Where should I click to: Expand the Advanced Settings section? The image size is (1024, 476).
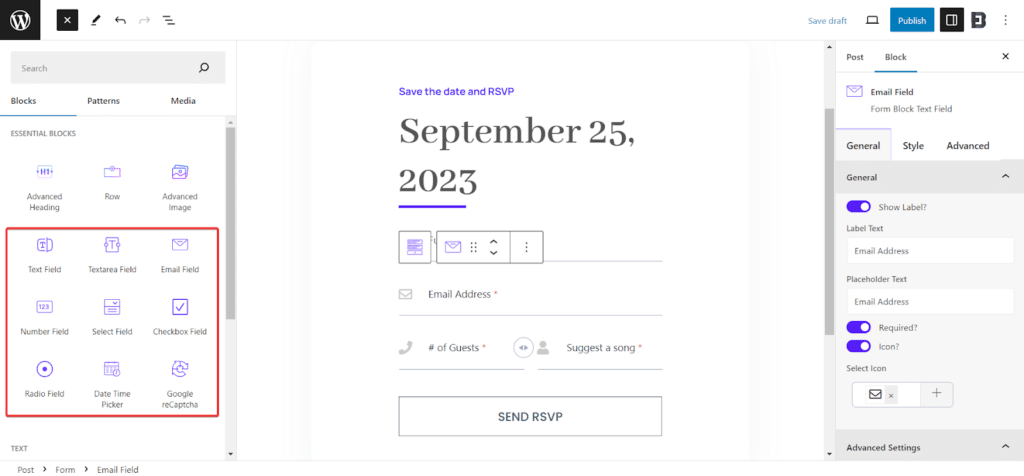pyautogui.click(x=1005, y=447)
